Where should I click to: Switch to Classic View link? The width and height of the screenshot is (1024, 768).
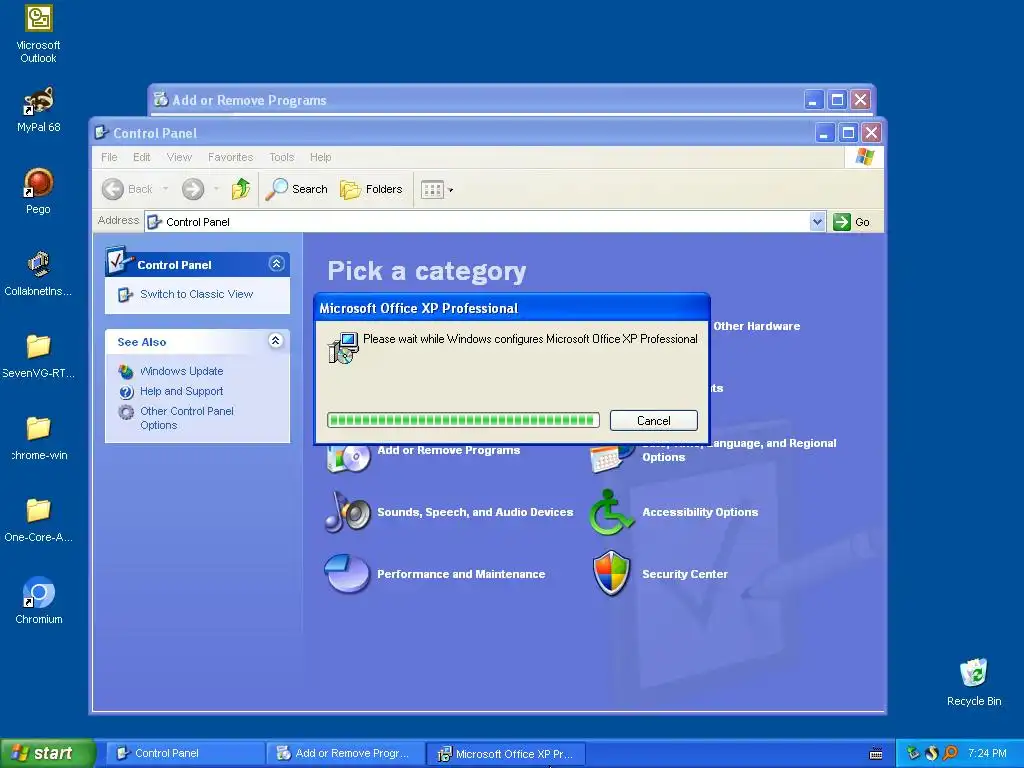coord(196,295)
